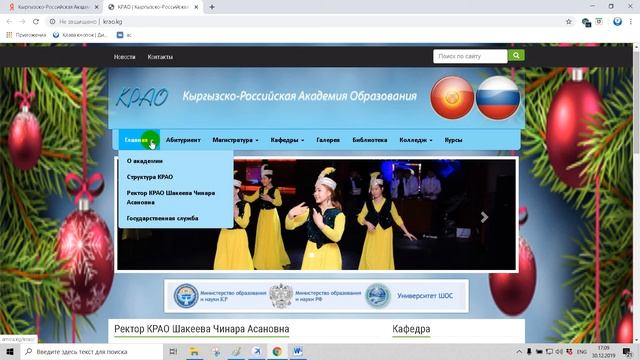Image resolution: width=640 pixels, height=360 pixels.
Task: Click the Университет ШОС banner link
Action: coord(409,296)
